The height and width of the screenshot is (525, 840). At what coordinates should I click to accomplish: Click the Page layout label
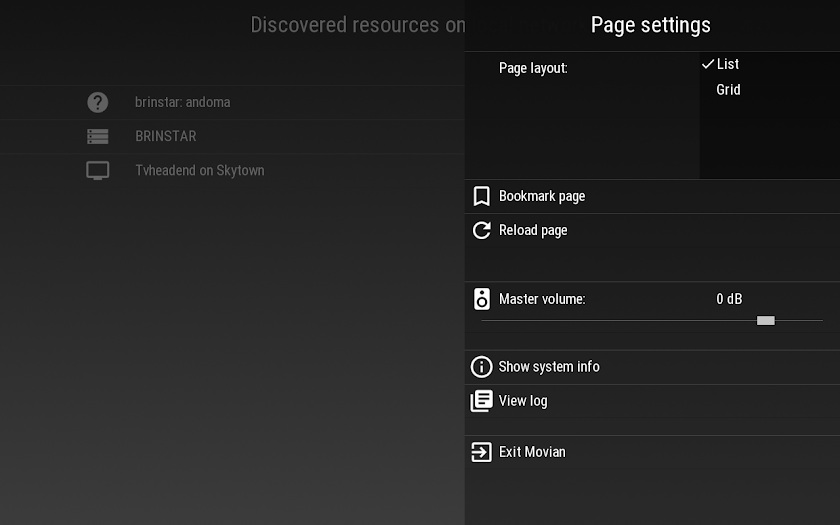click(533, 69)
